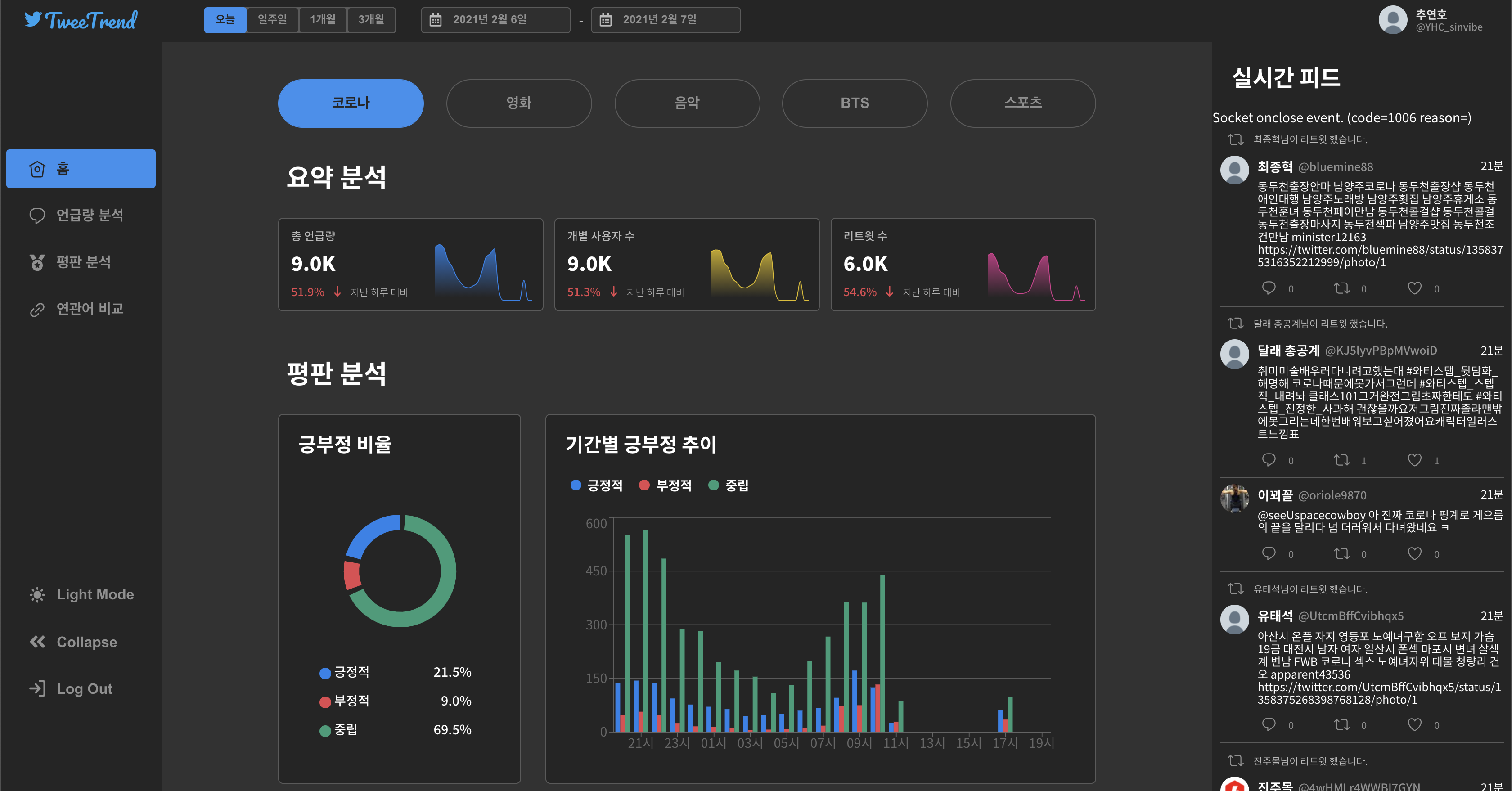
Task: Click the 평판 분석 medal icon
Action: (x=37, y=262)
